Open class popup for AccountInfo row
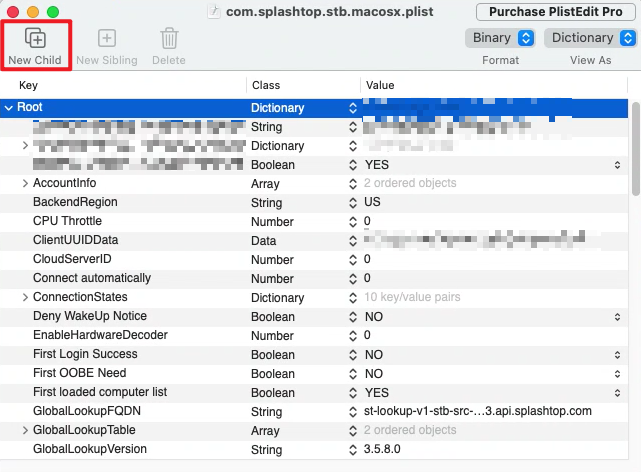The width and height of the screenshot is (641, 472). pyautogui.click(x=353, y=183)
